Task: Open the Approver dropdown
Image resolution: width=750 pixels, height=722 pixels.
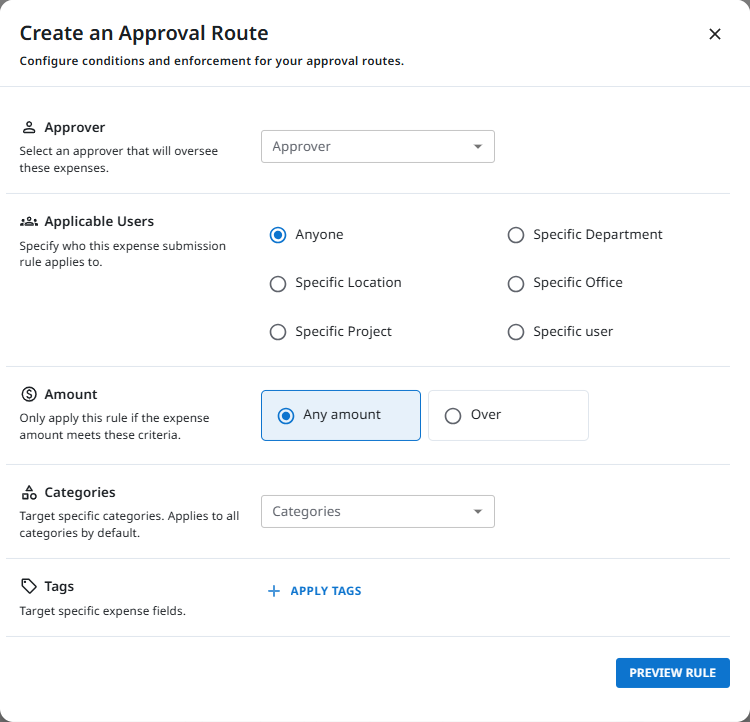Action: 378,146
